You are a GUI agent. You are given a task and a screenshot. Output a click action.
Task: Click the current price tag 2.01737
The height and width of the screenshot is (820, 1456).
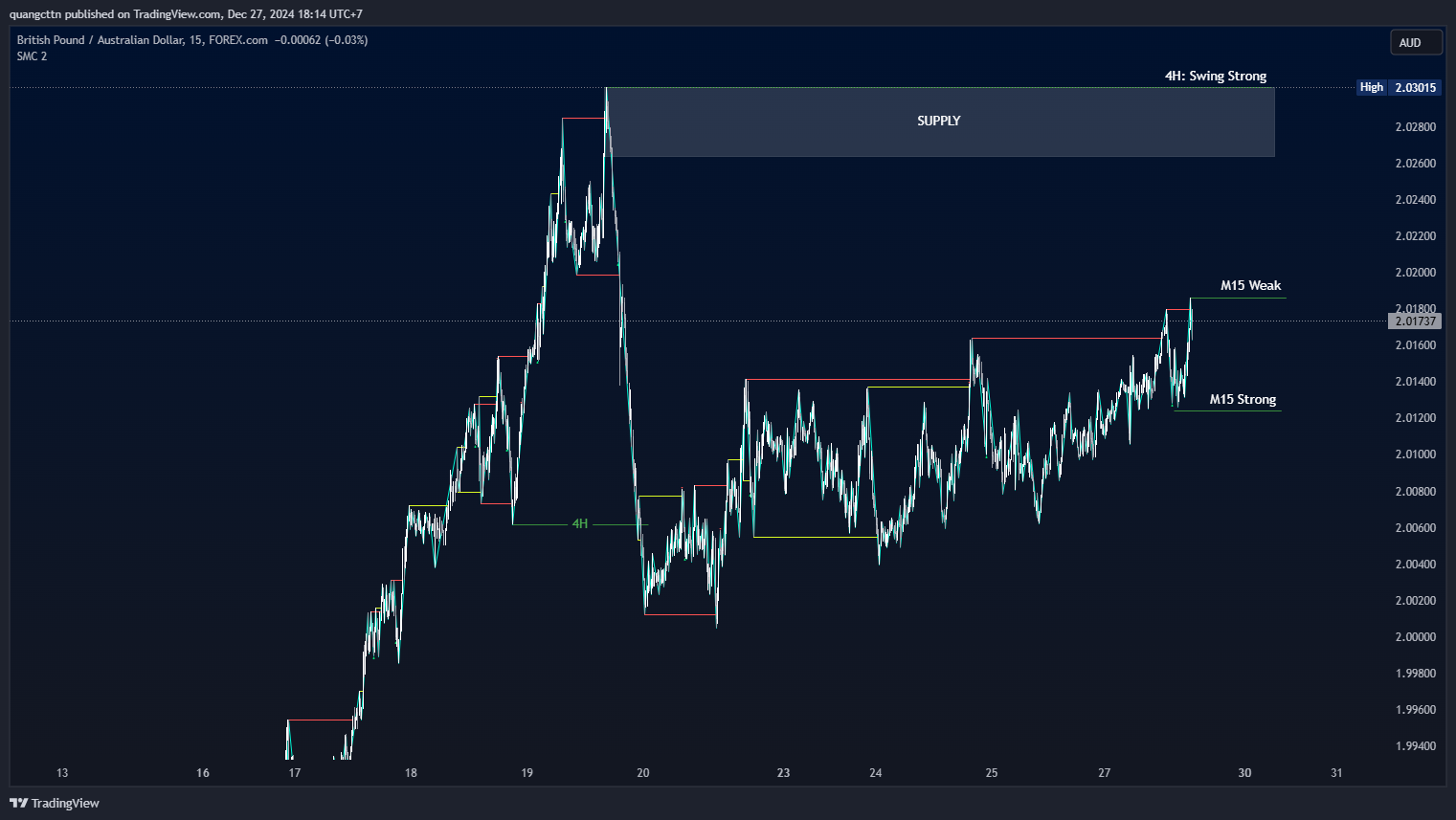[x=1415, y=321]
